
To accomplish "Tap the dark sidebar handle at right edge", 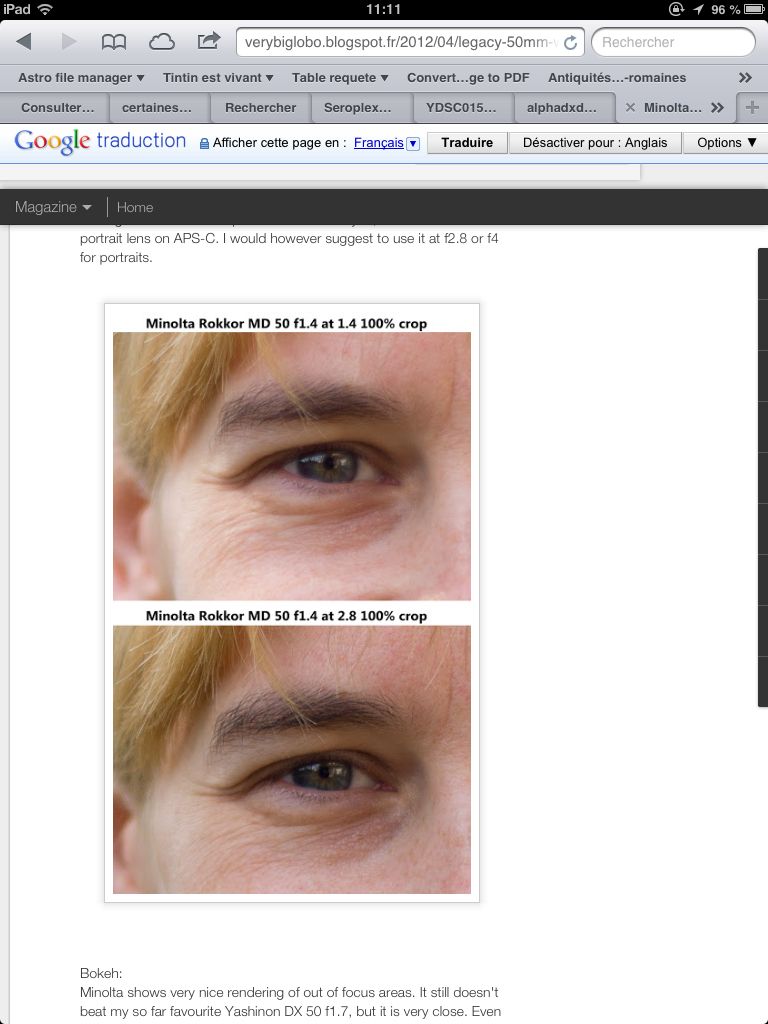I will coord(763,477).
